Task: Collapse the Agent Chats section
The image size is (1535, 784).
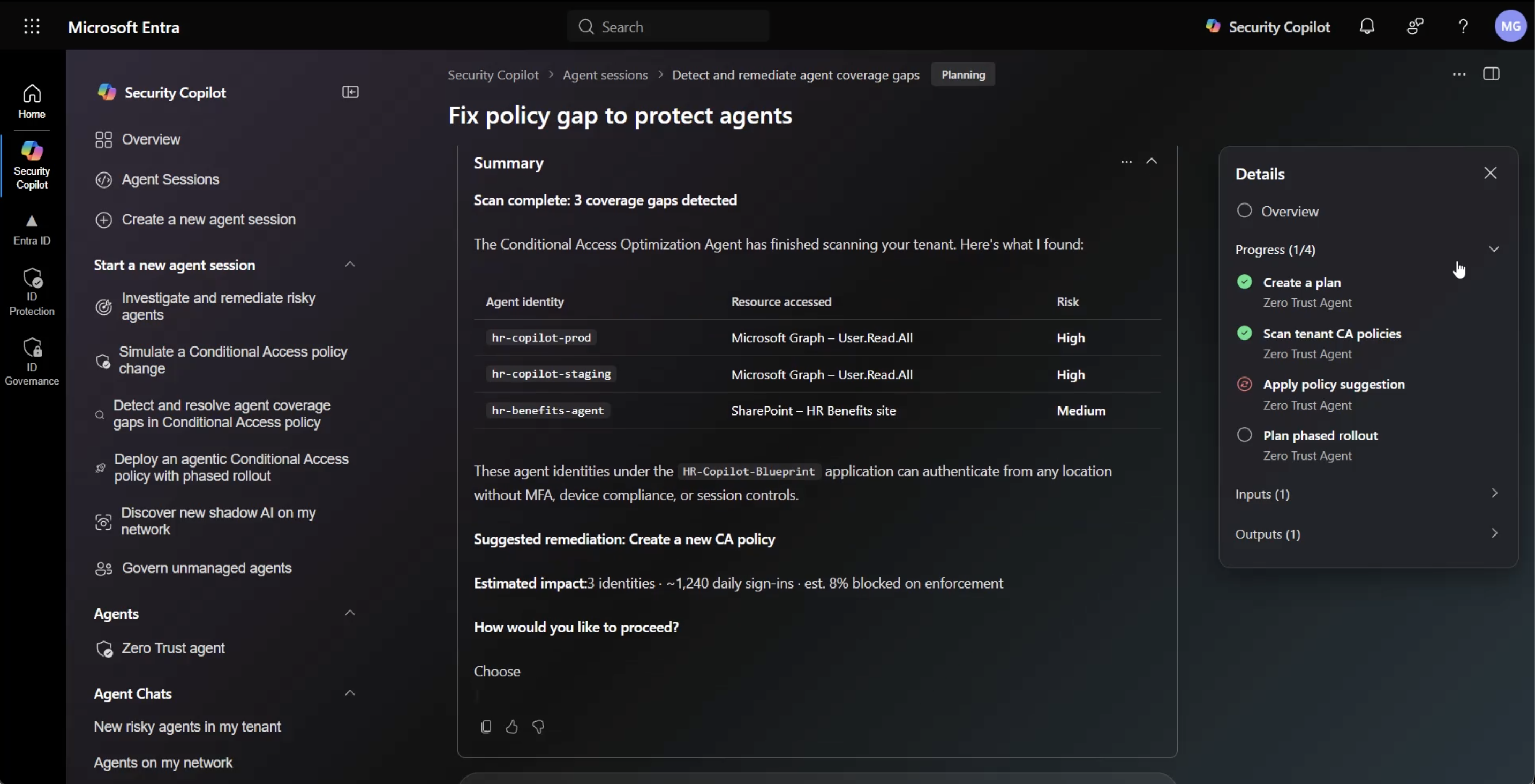Action: click(x=350, y=693)
